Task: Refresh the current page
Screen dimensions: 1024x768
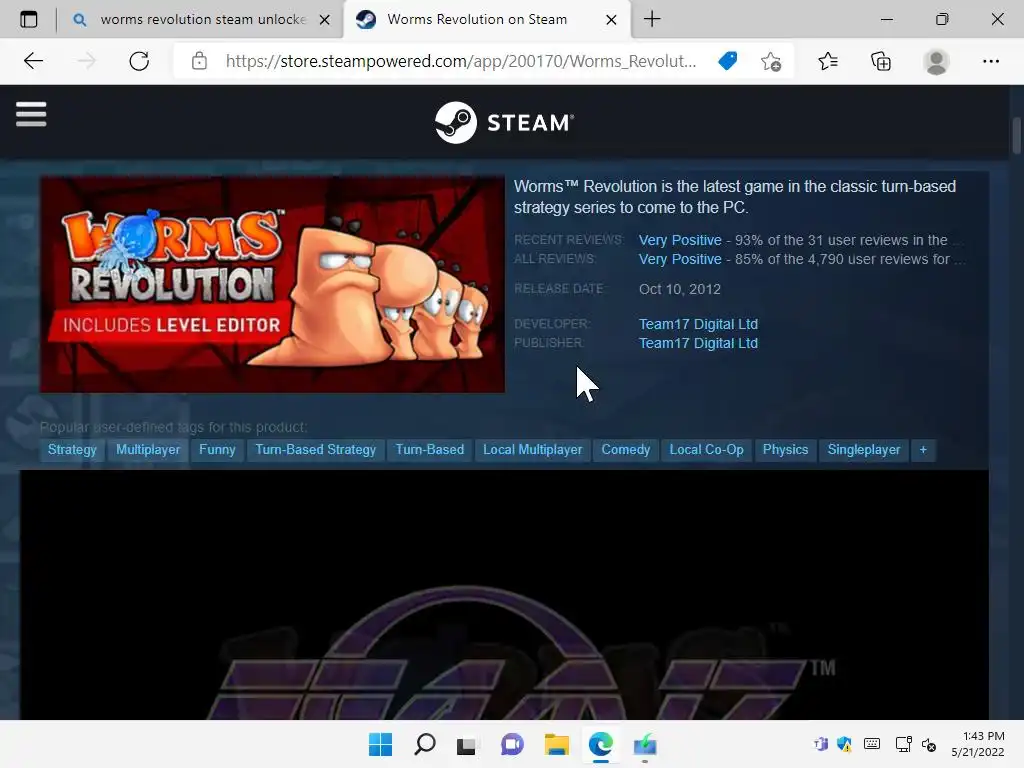Action: click(139, 61)
